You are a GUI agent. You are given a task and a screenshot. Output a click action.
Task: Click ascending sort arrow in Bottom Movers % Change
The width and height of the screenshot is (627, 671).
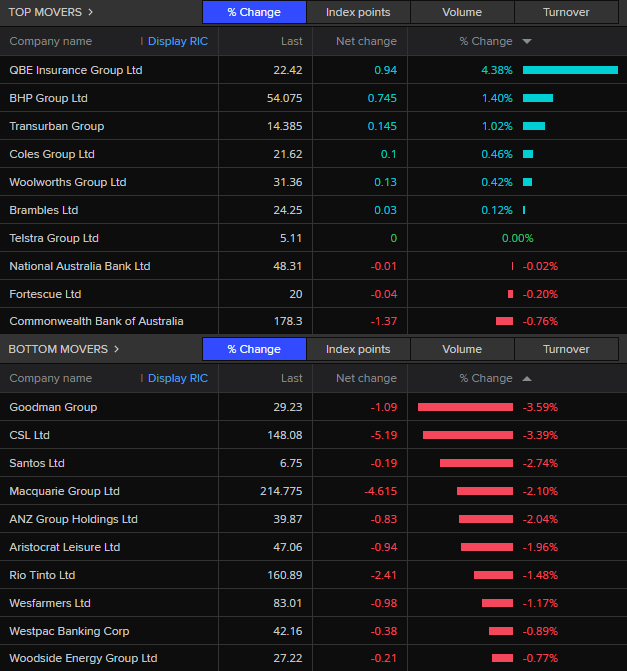pos(527,379)
